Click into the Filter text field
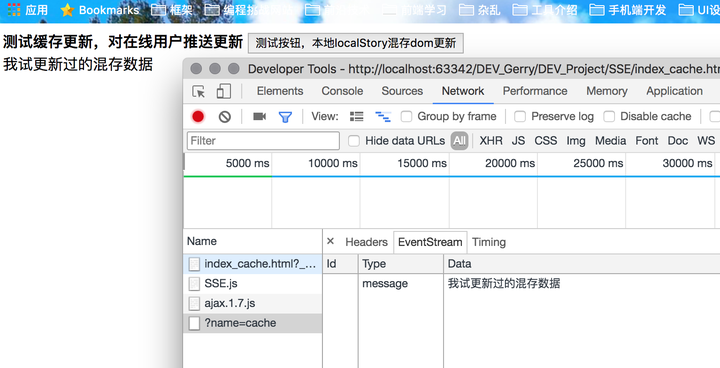The image size is (720, 368). (263, 141)
